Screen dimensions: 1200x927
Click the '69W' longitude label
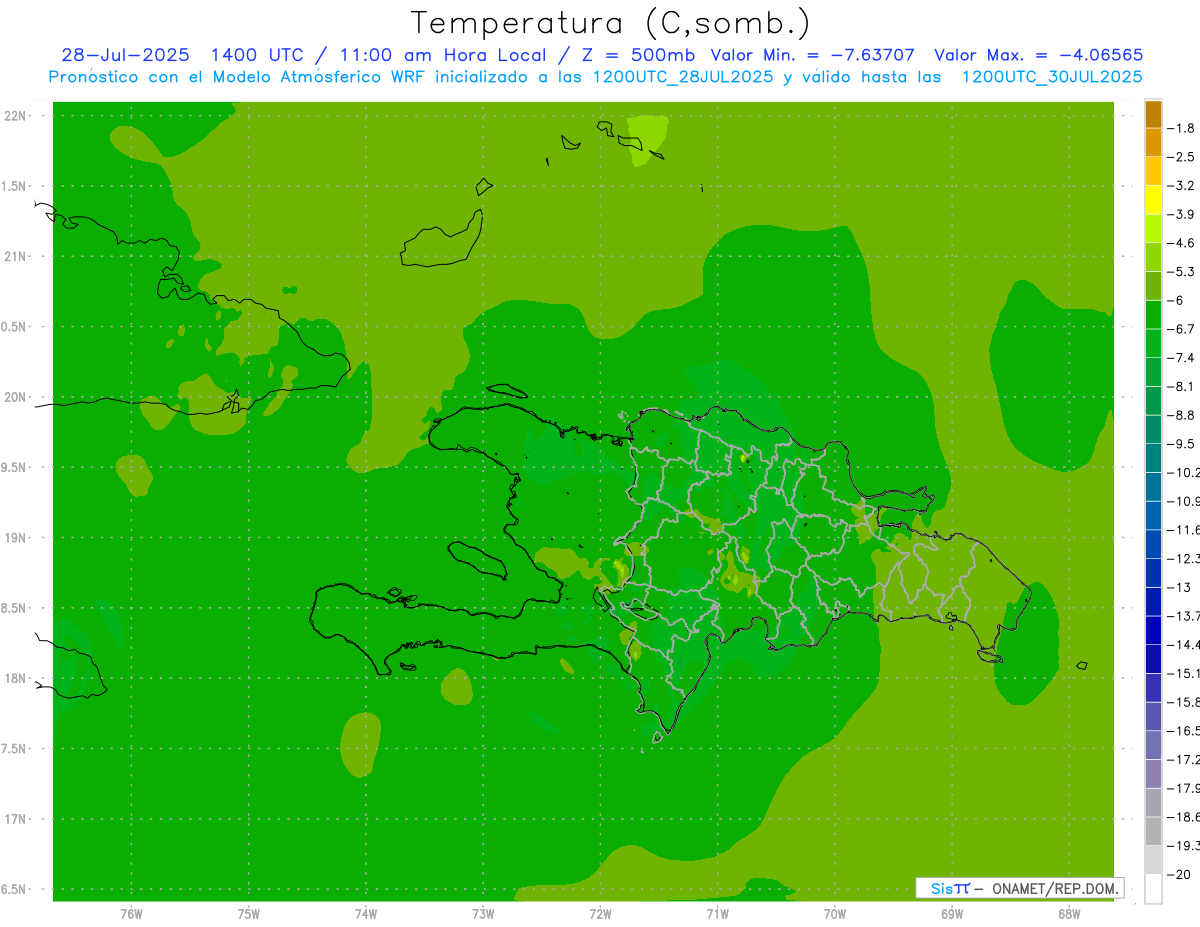[952, 914]
